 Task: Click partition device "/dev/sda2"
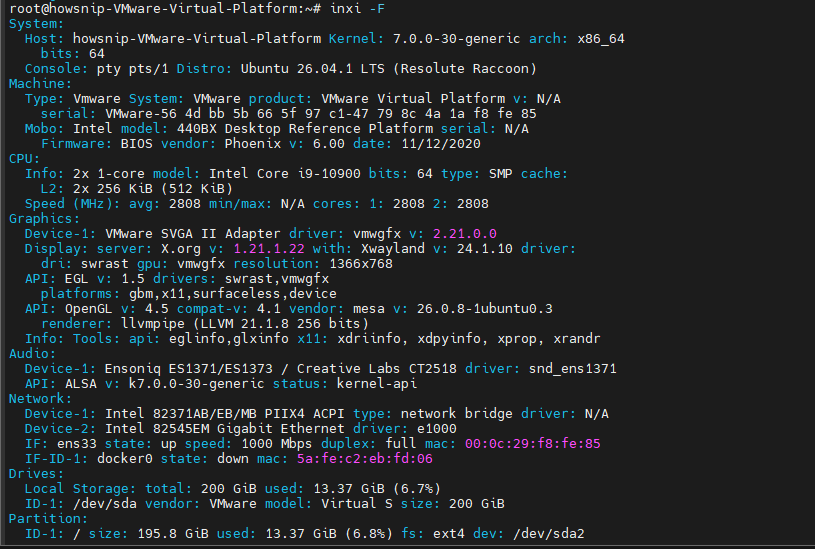(548, 534)
